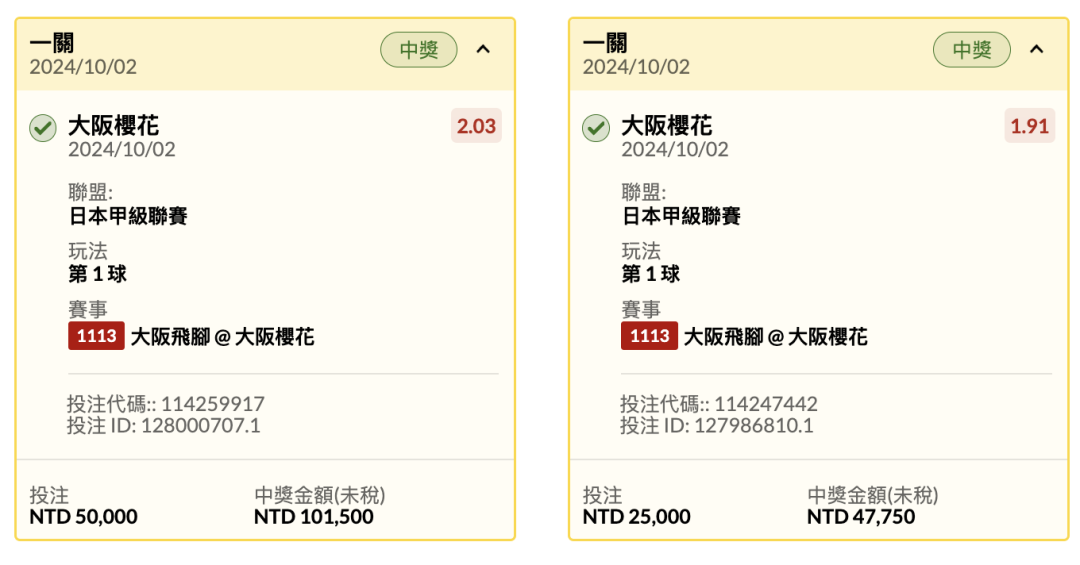Click the green check icon on the left card
Screen dimensions: 1080x565
(43, 128)
